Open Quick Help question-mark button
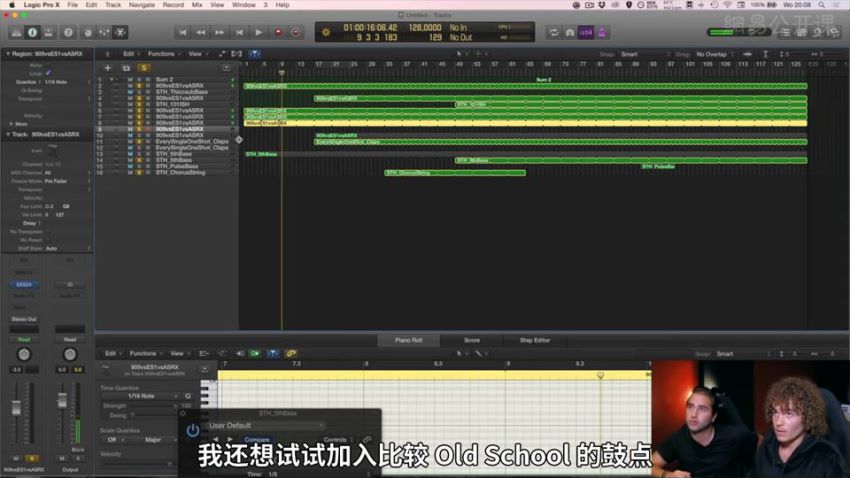Viewport: 850px width, 478px height. pos(68,33)
